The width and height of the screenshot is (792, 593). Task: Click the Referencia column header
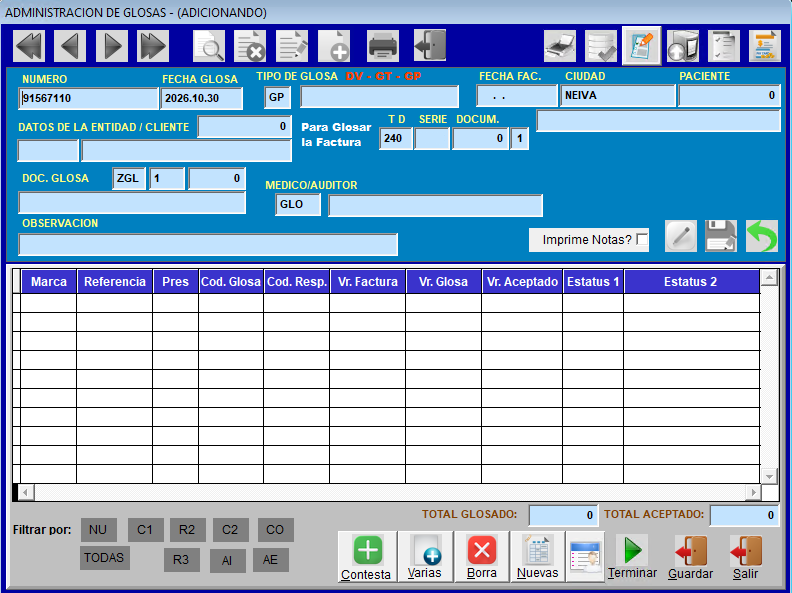pyautogui.click(x=115, y=282)
